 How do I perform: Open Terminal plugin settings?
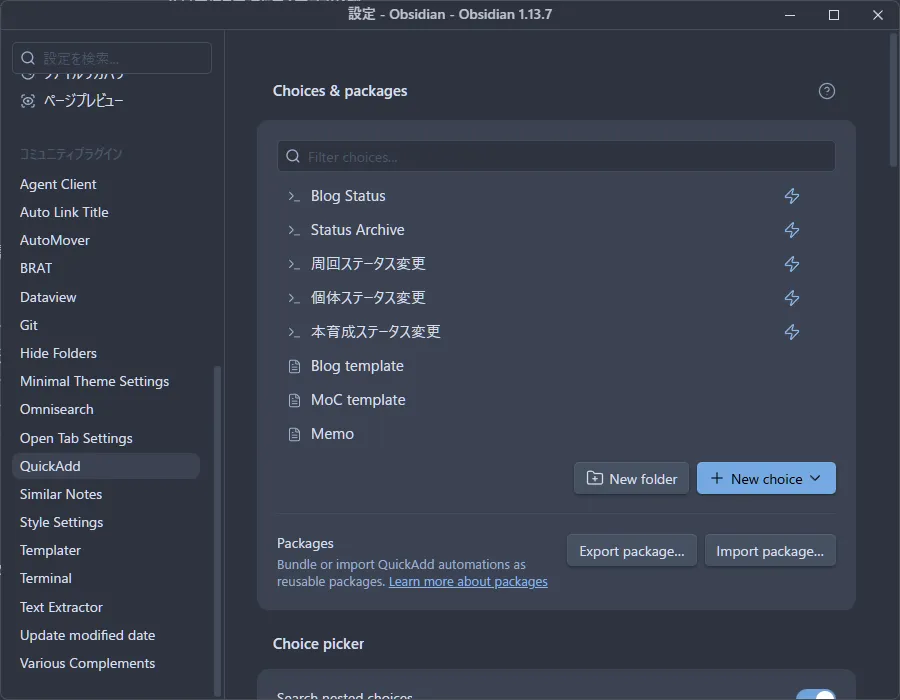click(45, 579)
